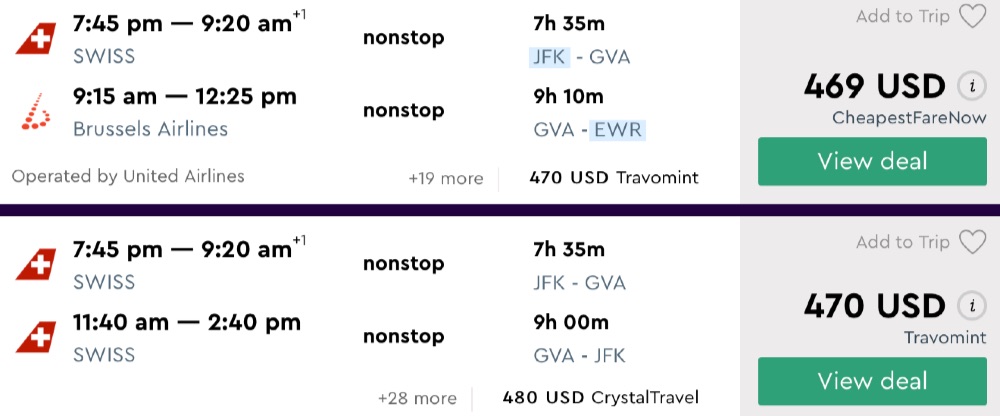Toggle heart to save the 470 USD trip
This screenshot has width=1000, height=416.
(x=972, y=242)
